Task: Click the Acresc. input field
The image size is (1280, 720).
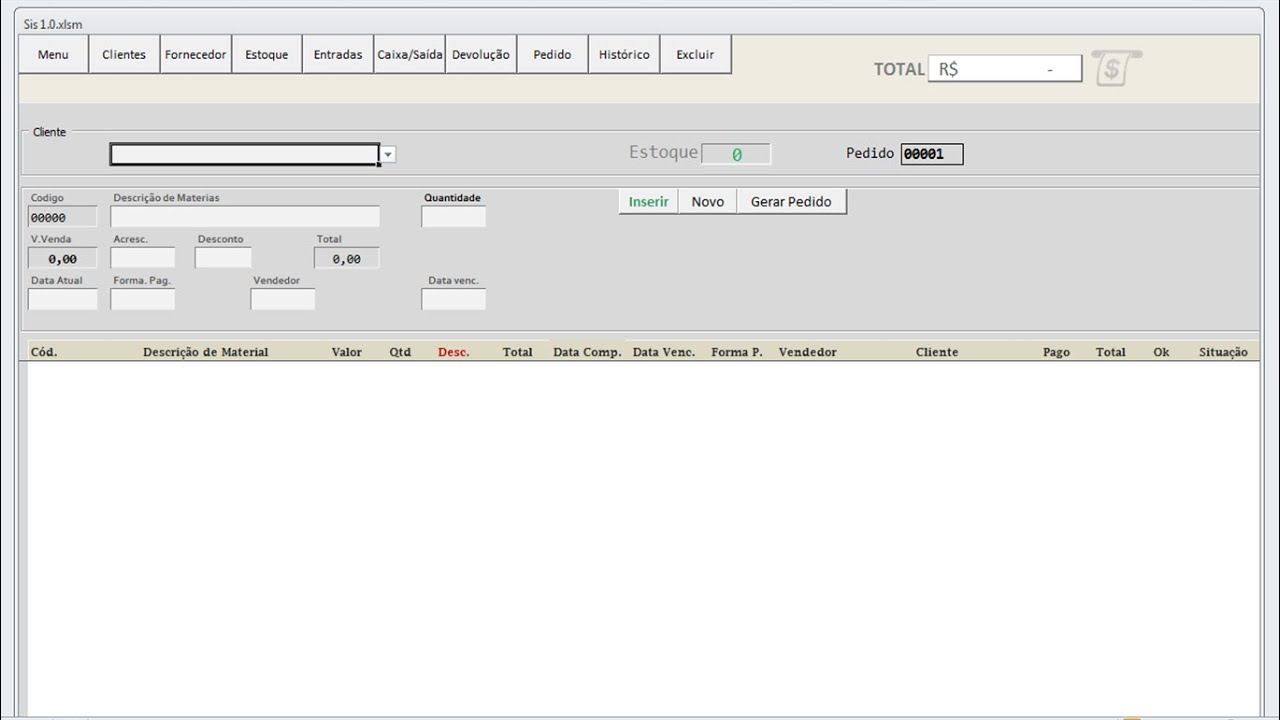Action: click(143, 259)
